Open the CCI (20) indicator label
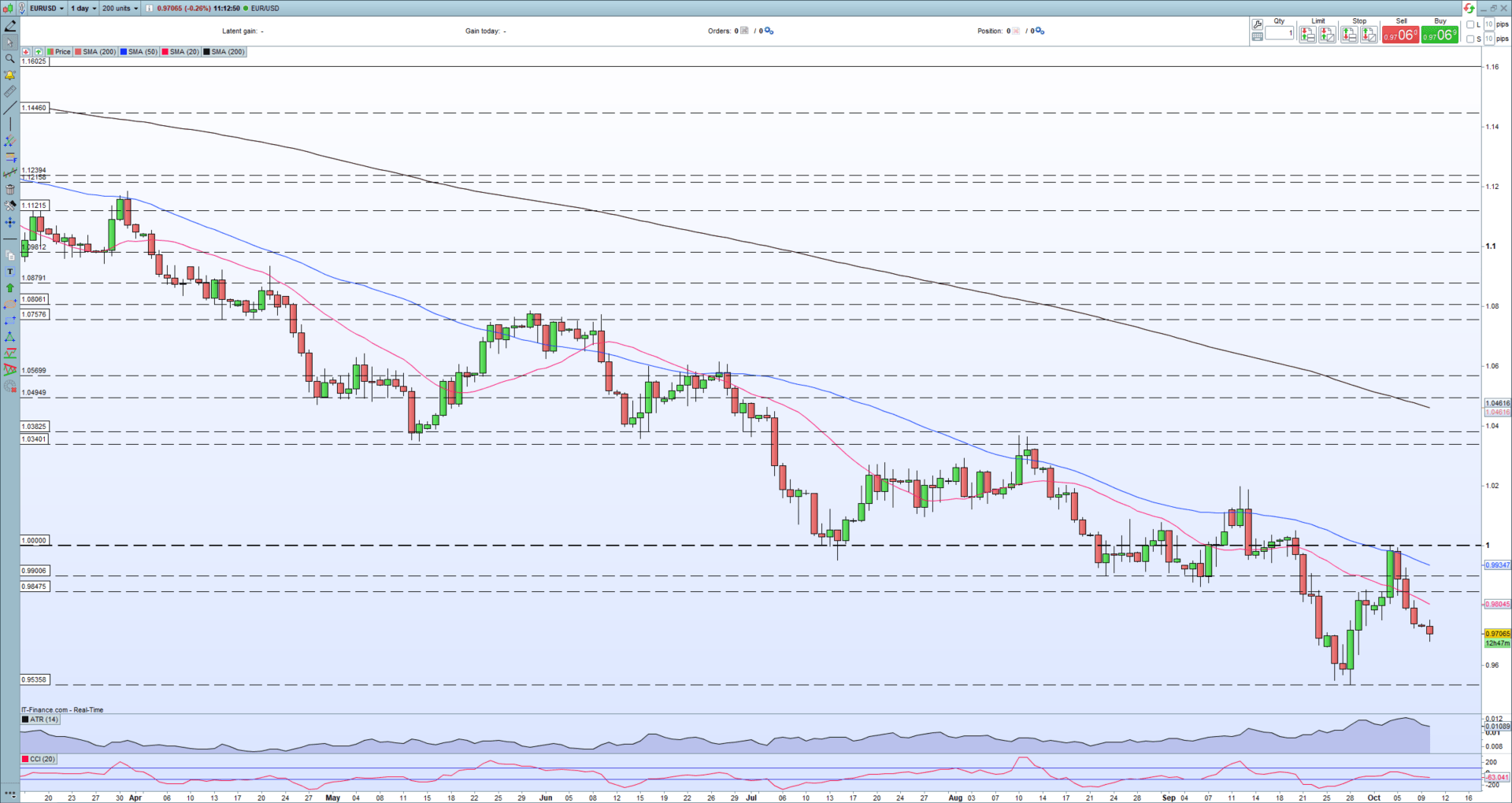This screenshot has height=803, width=1512. [x=39, y=759]
